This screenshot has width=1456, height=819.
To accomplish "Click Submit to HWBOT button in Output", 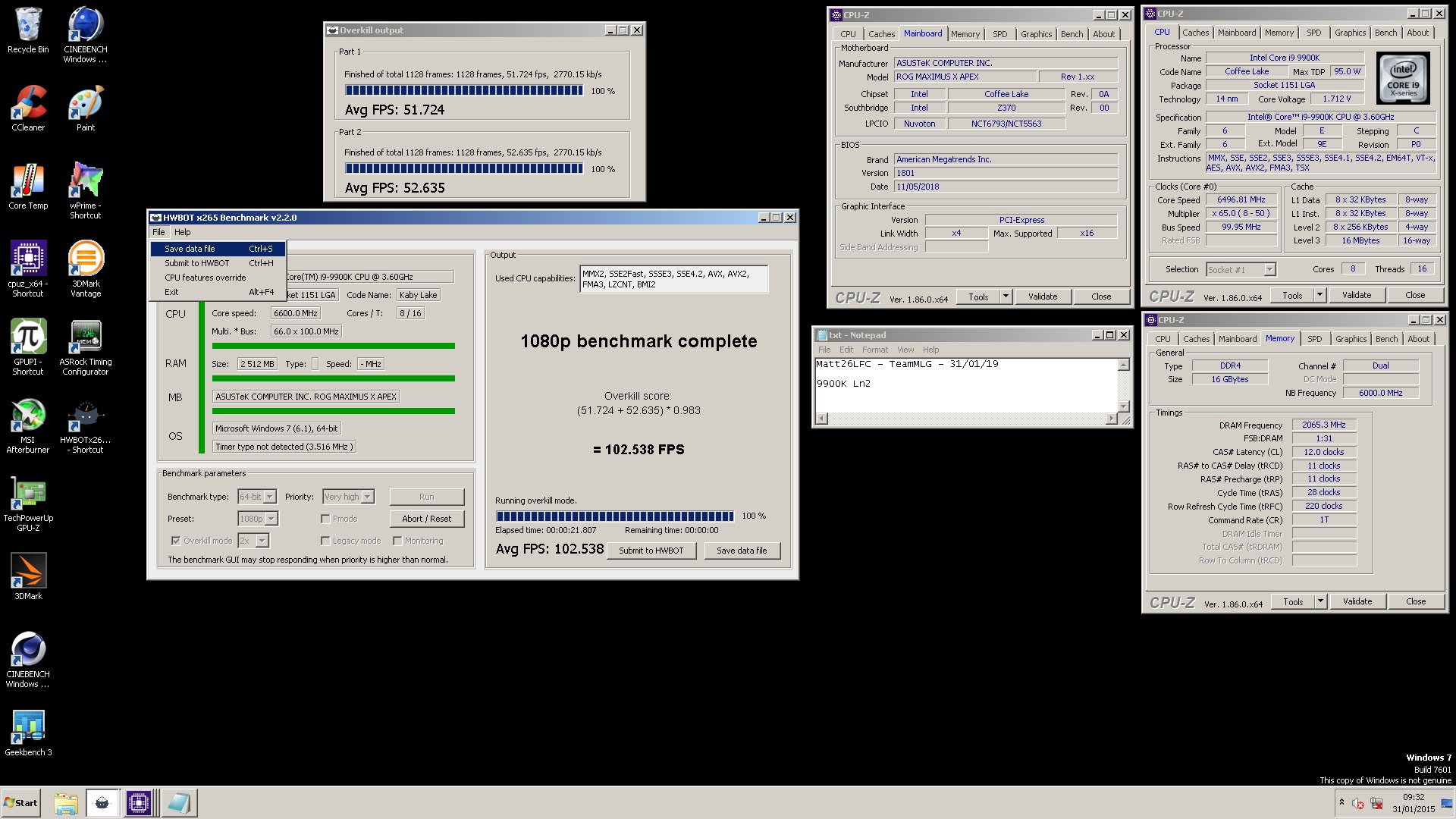I will tap(651, 551).
